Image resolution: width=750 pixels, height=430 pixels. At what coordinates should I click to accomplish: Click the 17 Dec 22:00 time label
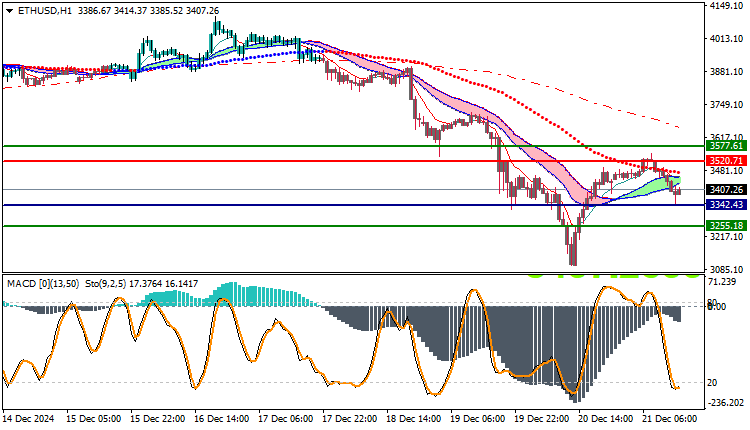pos(350,419)
